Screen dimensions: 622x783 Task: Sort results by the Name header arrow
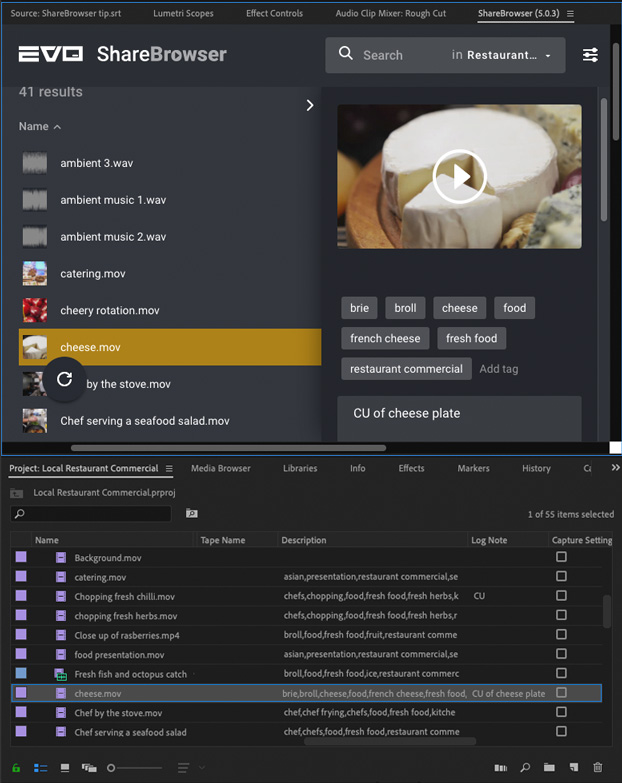(57, 127)
